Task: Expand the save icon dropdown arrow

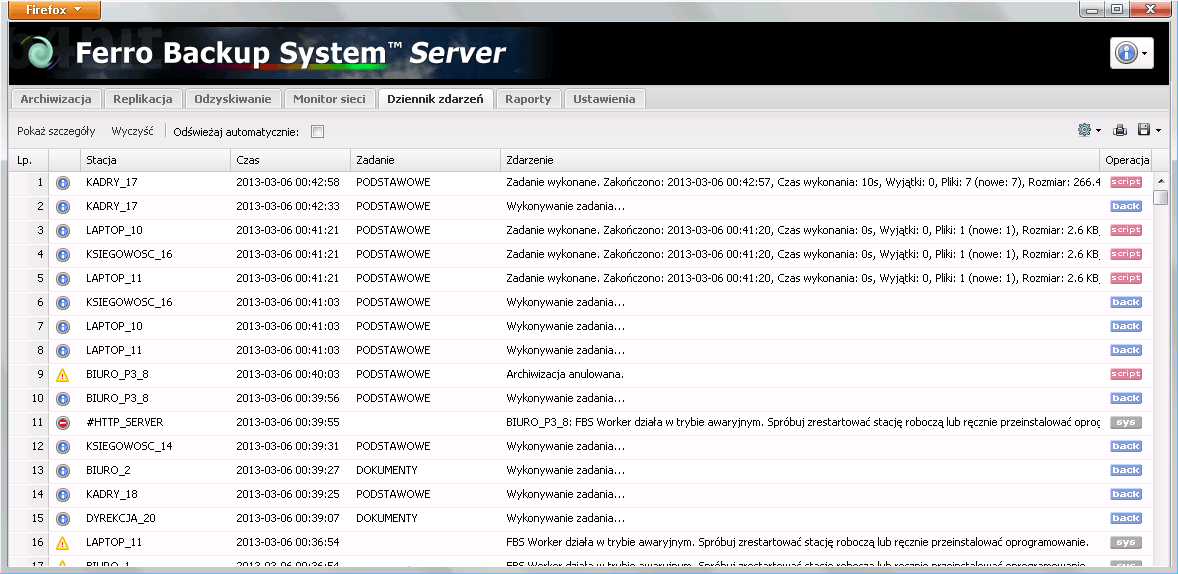Action: coord(1158,131)
